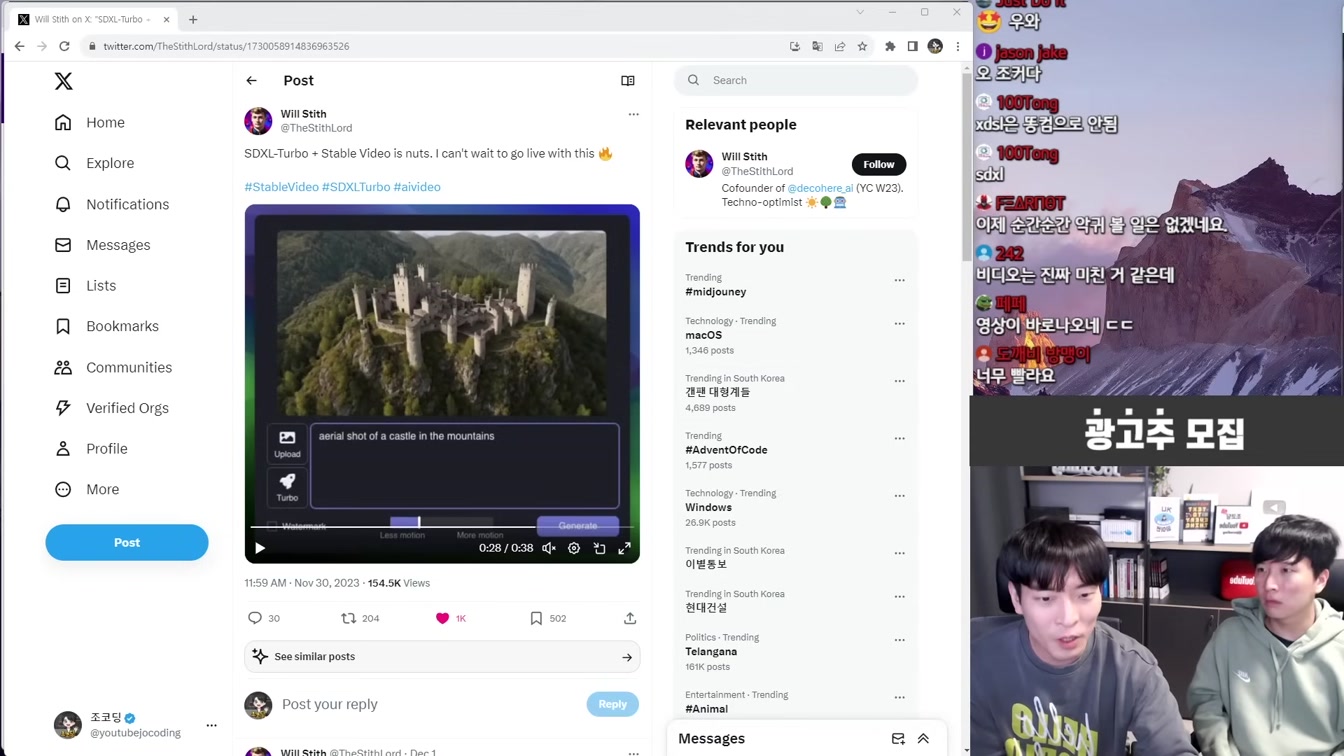Open Notifications page

[x=112, y=204]
